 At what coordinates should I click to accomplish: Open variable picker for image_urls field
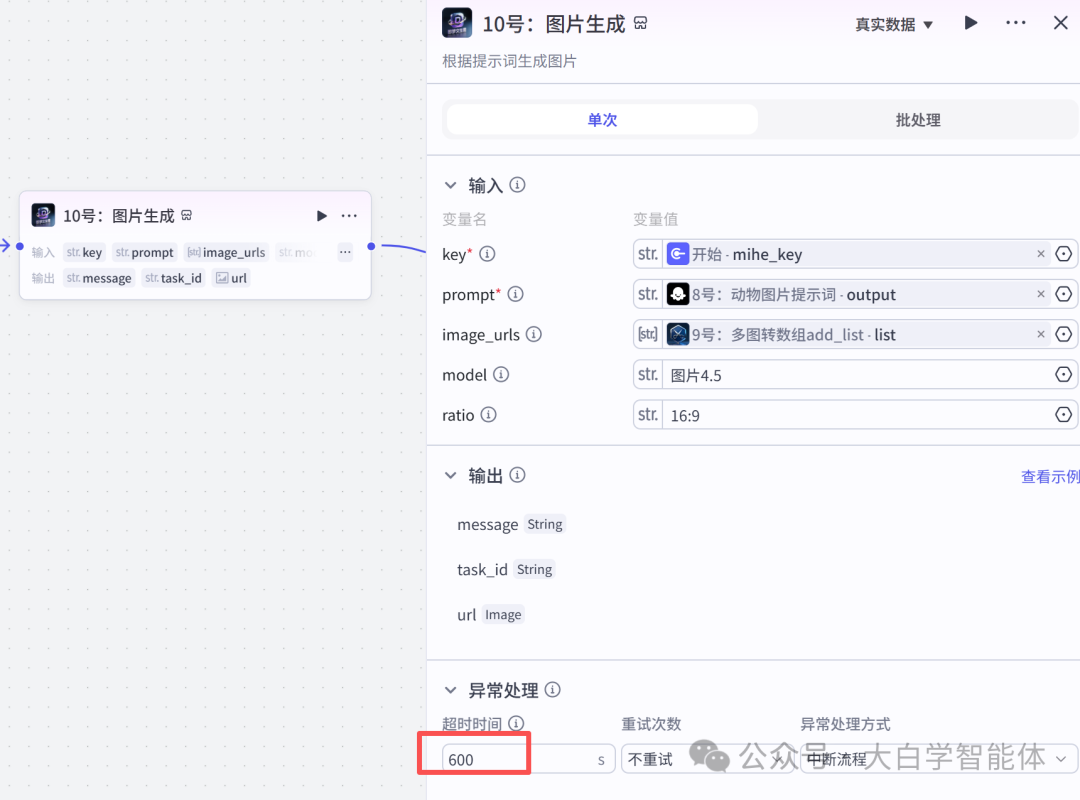[x=1063, y=334]
